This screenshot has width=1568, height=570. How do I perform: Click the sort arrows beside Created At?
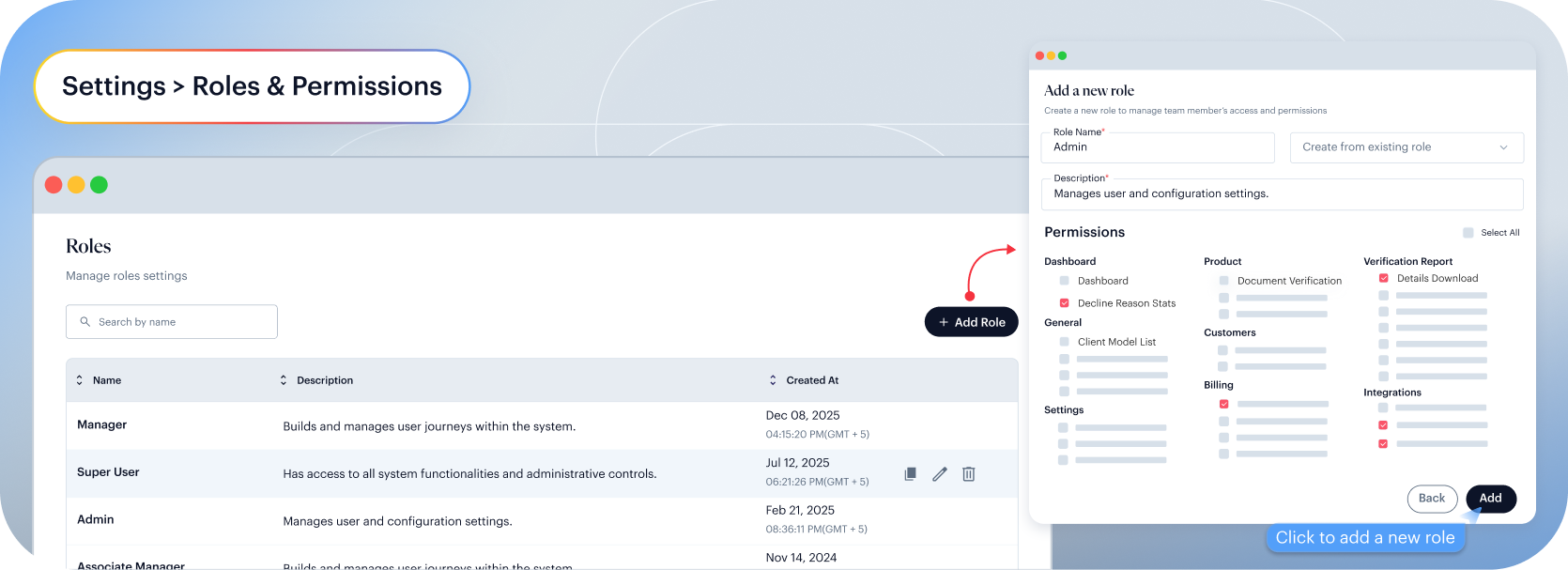click(x=773, y=380)
